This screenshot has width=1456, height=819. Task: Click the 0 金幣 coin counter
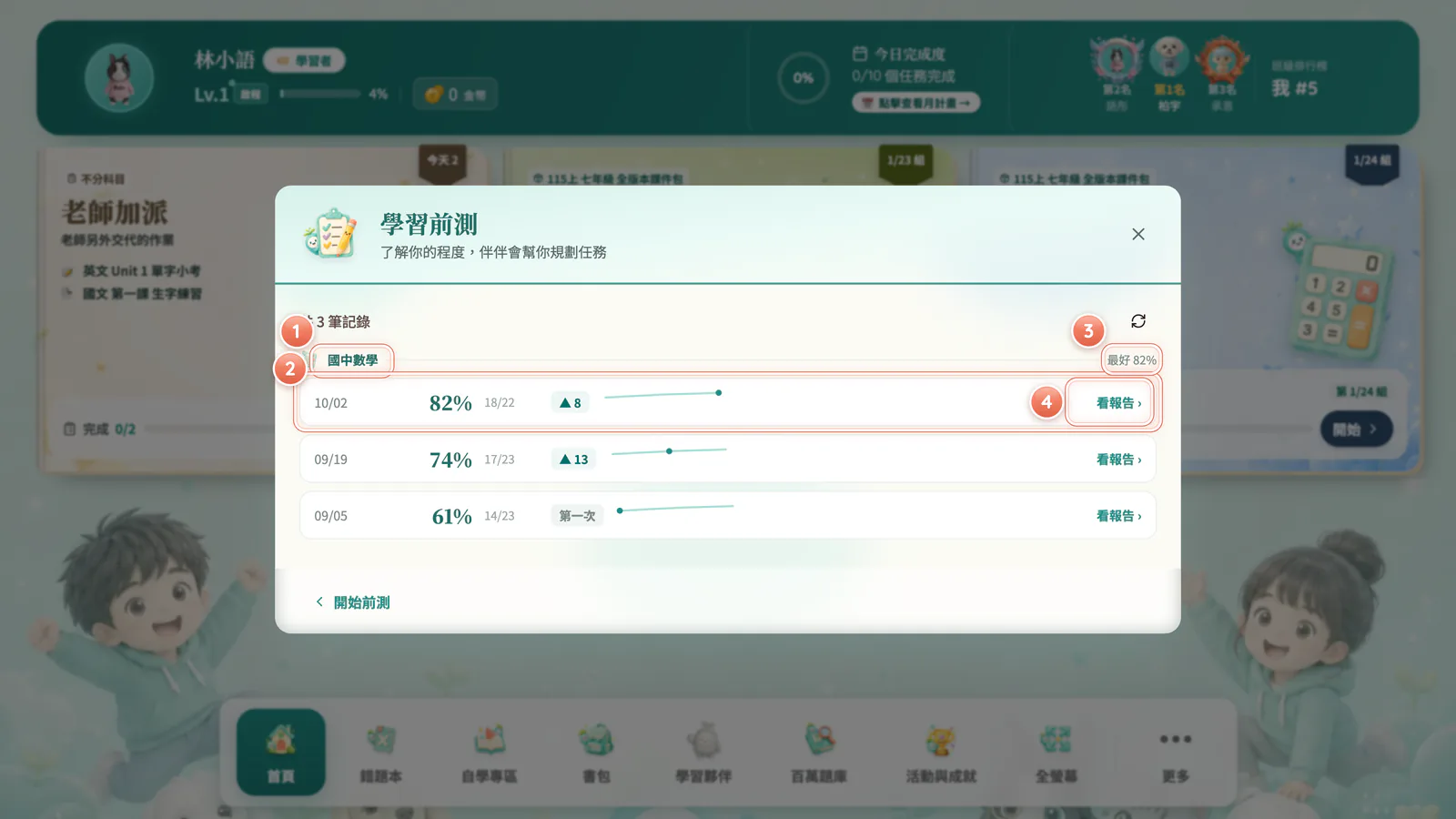(x=456, y=94)
